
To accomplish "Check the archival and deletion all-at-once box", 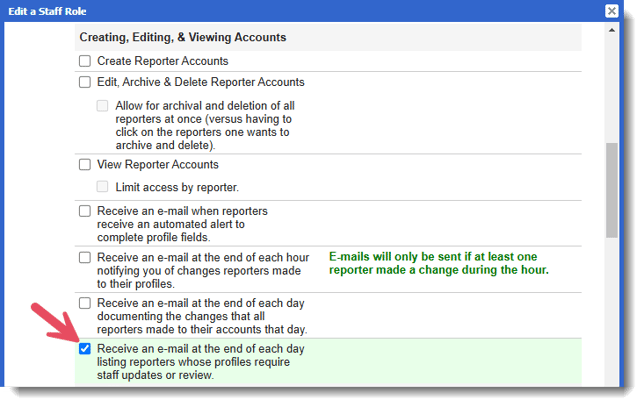I will [103, 106].
